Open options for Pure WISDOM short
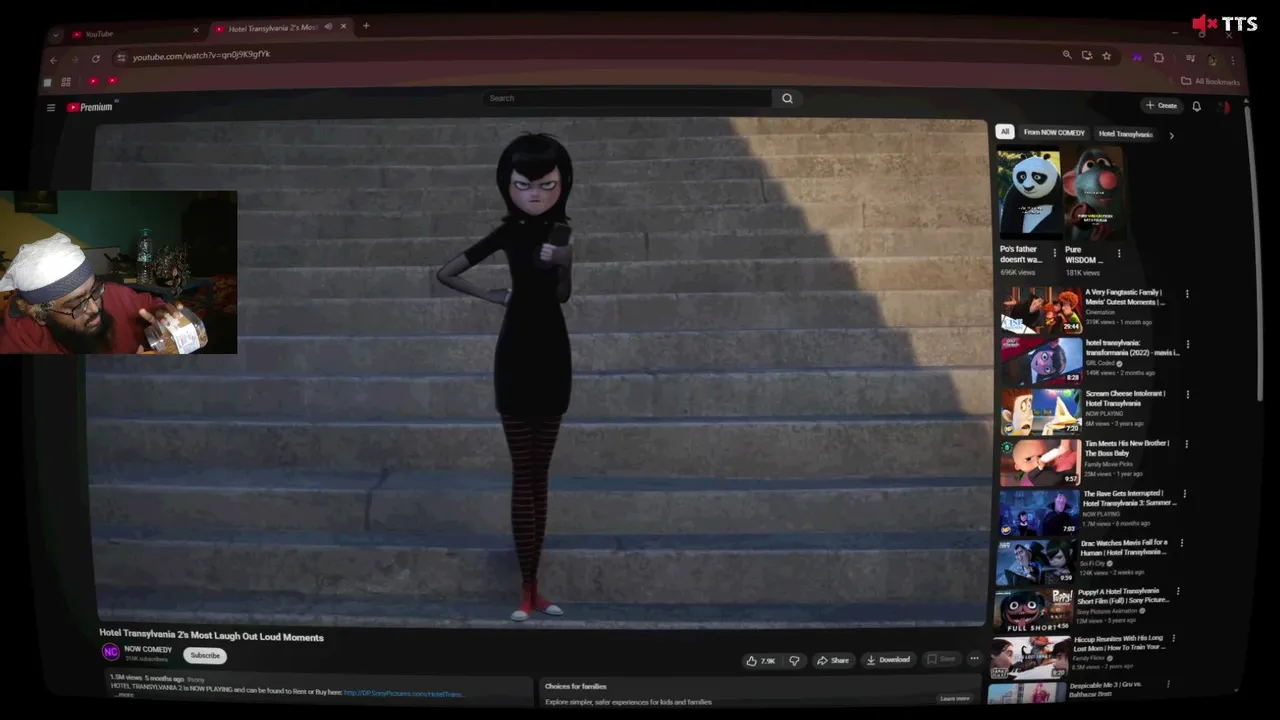This screenshot has width=1280, height=720. coord(1118,253)
